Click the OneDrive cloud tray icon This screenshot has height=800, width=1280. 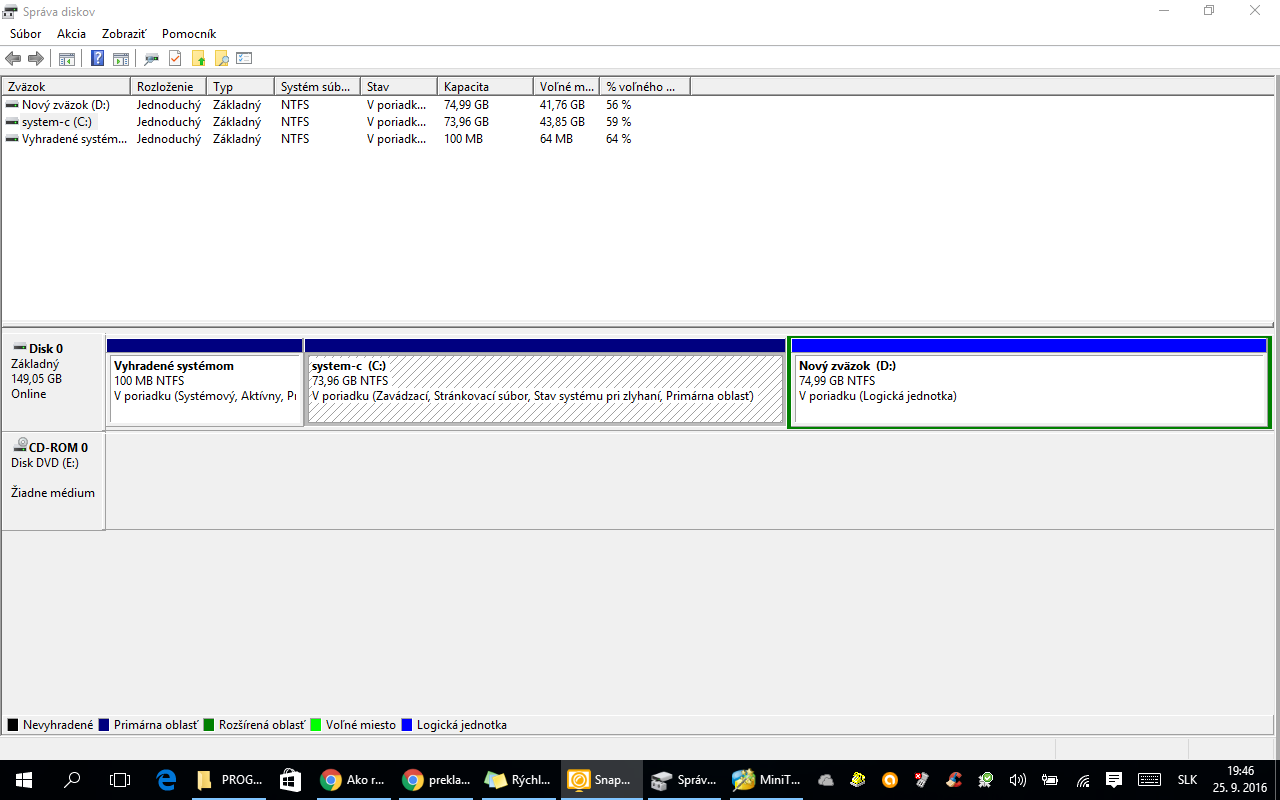coord(826,780)
